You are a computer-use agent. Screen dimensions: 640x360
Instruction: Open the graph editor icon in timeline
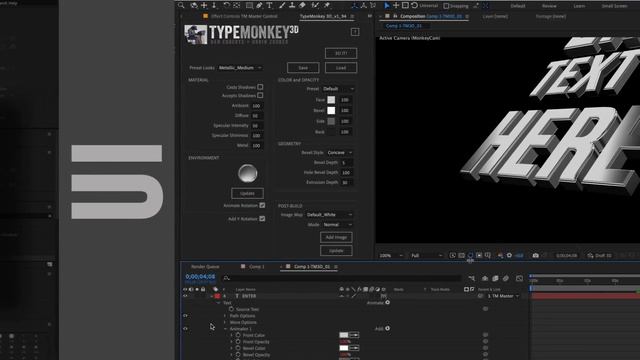point(519,278)
